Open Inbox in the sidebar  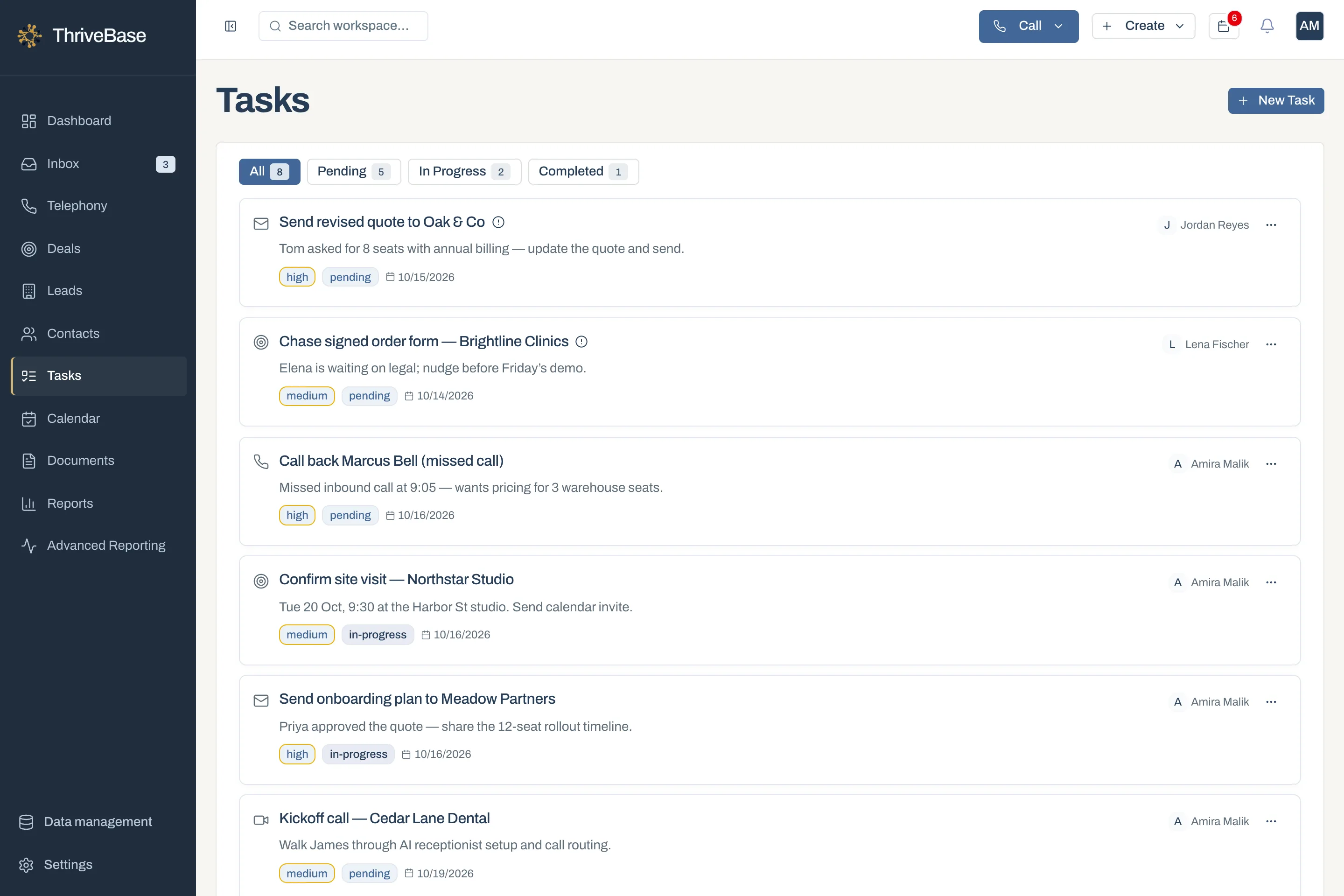tap(99, 164)
